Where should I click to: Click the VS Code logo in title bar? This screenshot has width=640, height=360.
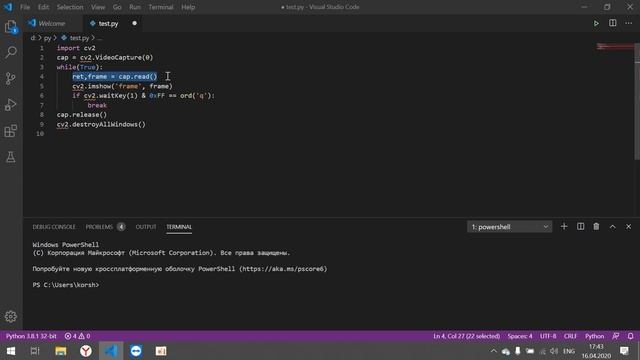8,7
